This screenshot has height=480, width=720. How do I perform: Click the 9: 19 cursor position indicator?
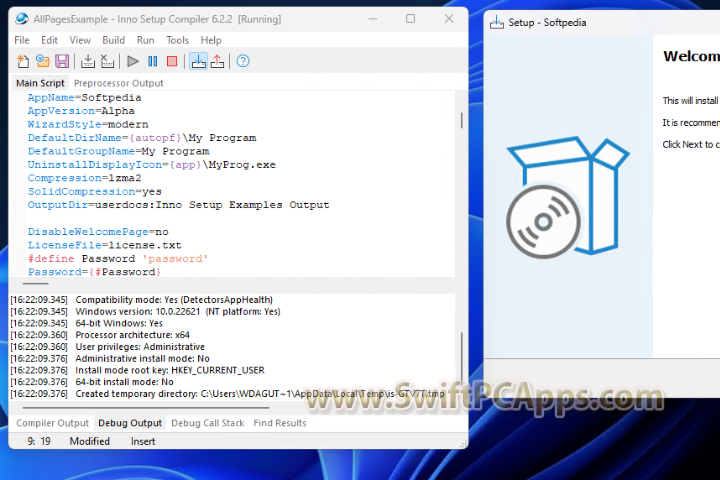tap(39, 441)
